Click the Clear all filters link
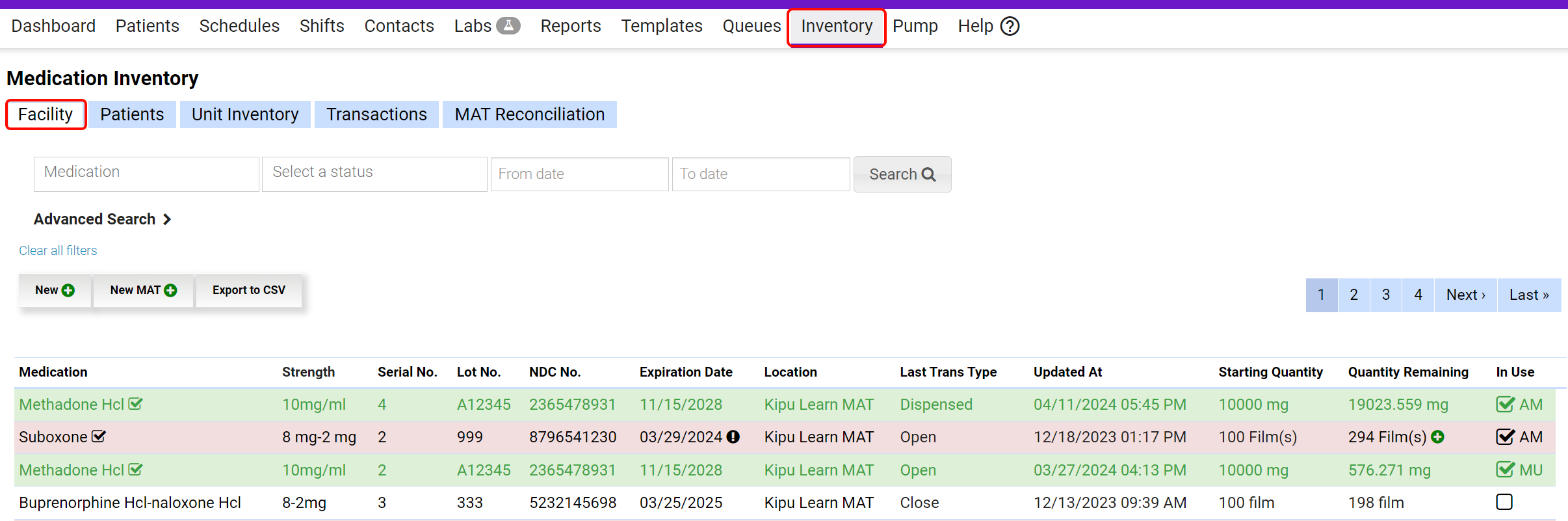 point(58,250)
